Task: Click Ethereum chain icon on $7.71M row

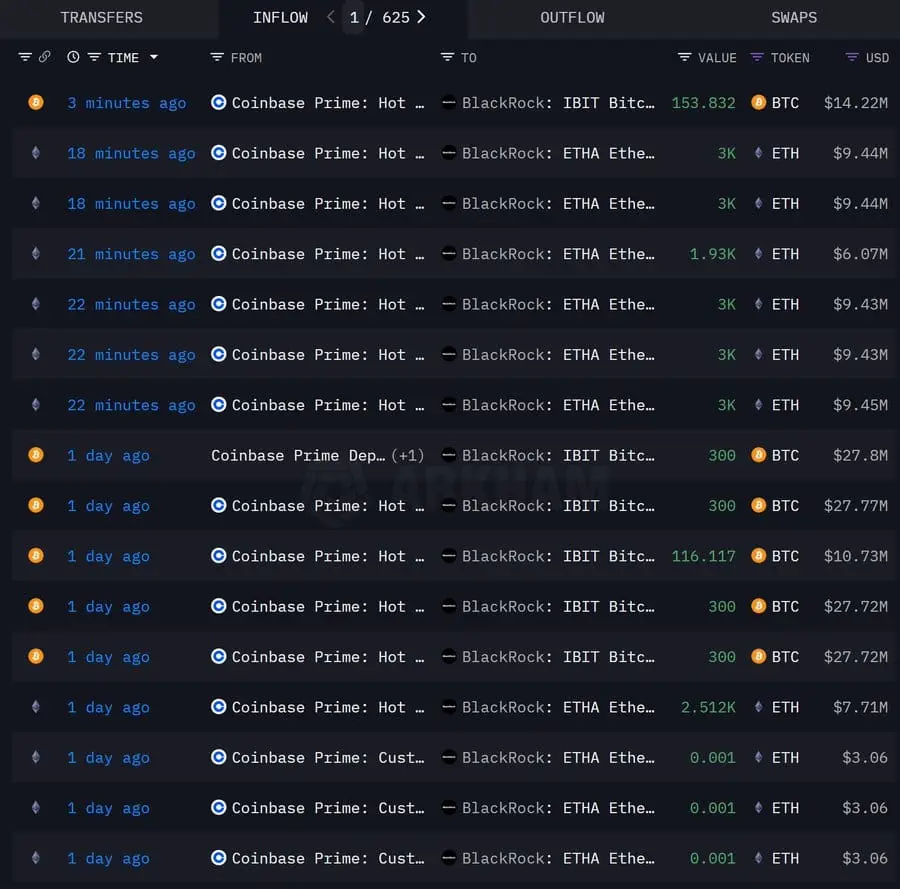Action: [x=36, y=706]
